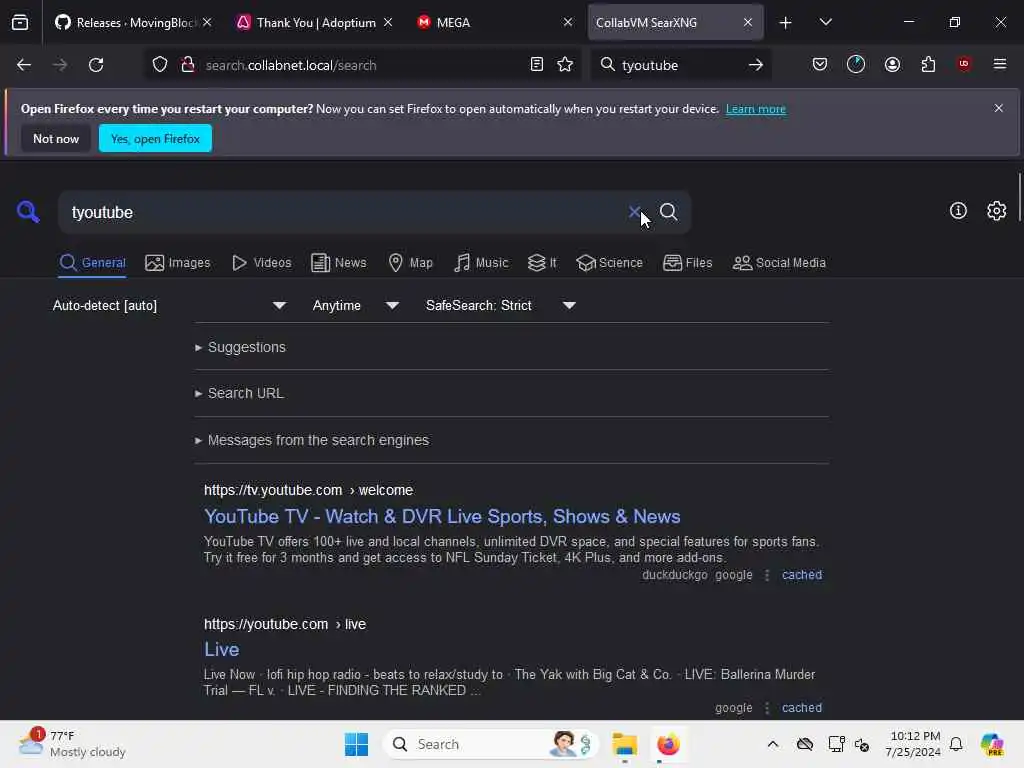1024x768 pixels.
Task: Switch to the Music category
Action: point(481,263)
